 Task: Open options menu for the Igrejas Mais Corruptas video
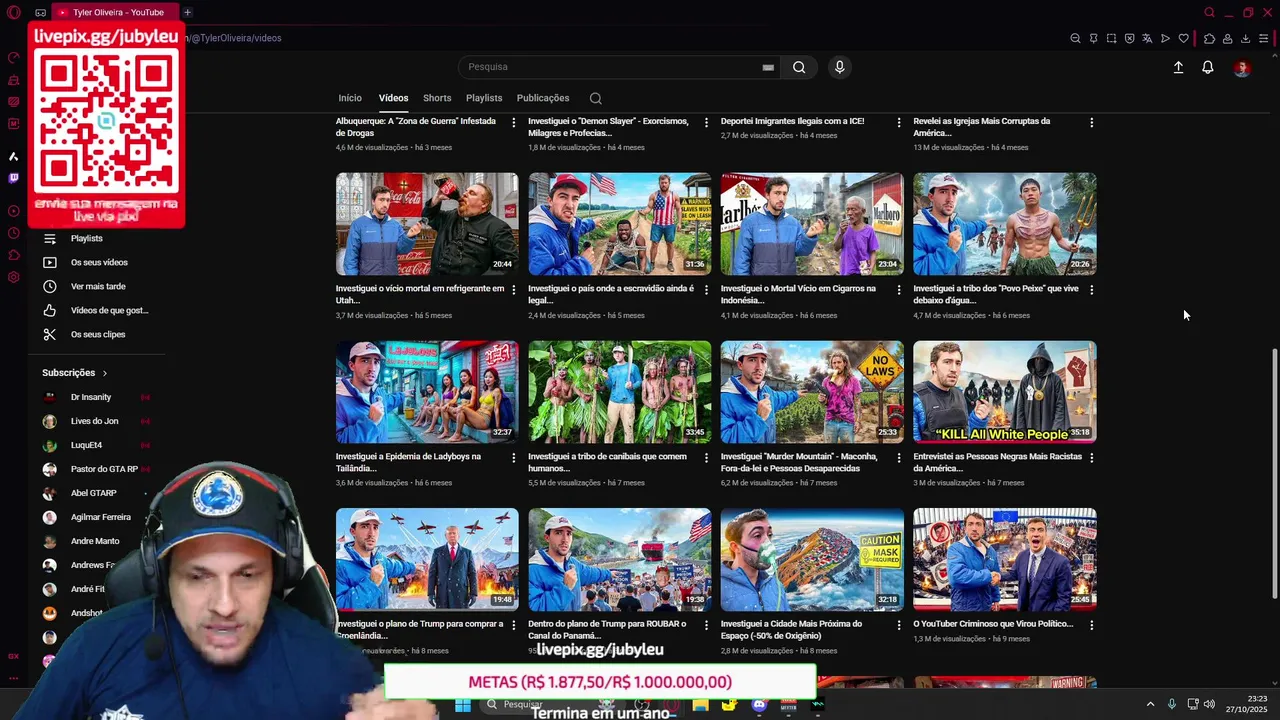1091,122
